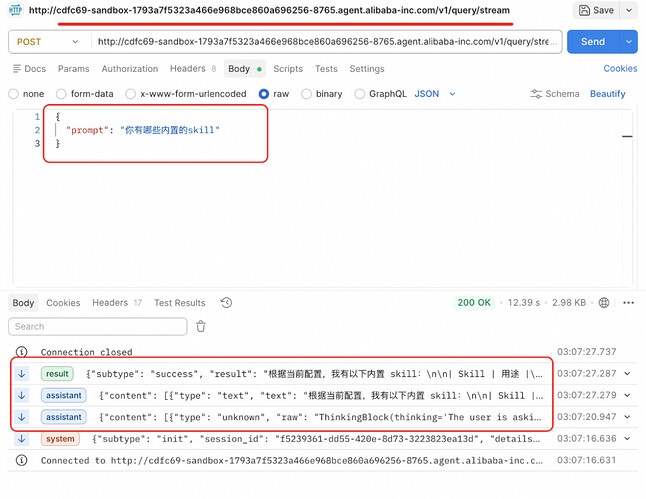Image resolution: width=646 pixels, height=499 pixels.
Task: Open the JSON format dropdown
Action: [x=435, y=94]
